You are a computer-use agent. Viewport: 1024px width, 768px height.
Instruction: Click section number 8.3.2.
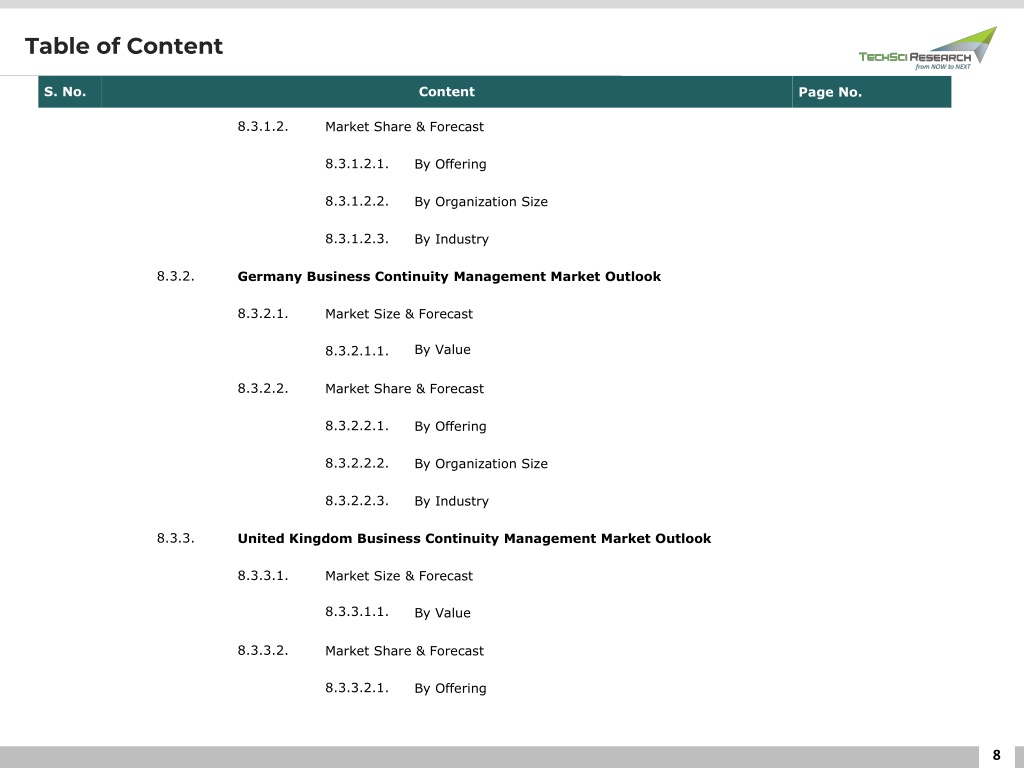point(175,276)
